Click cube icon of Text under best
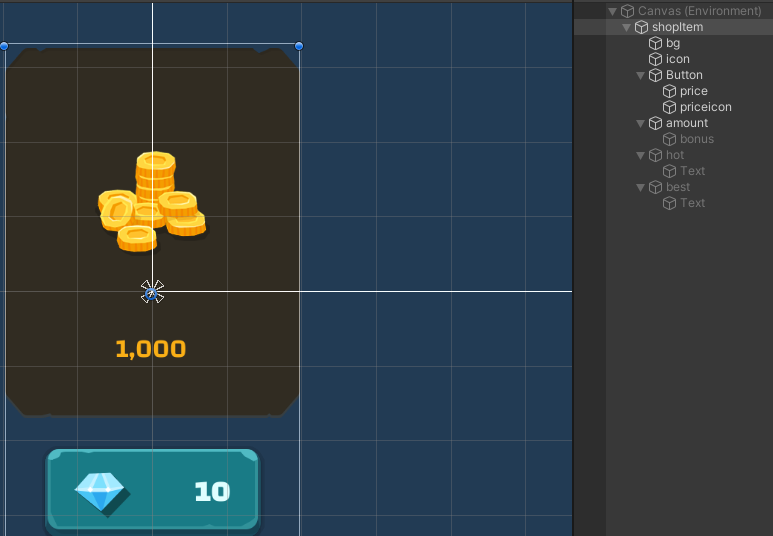Screen dimensions: 773x536 pyautogui.click(x=669, y=203)
